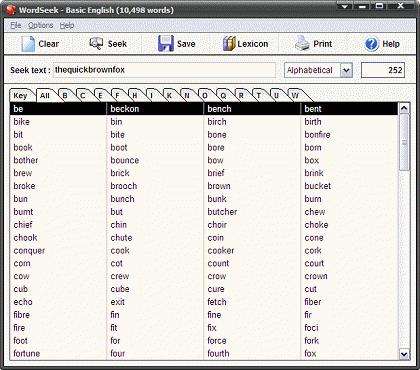420x370 pixels.
Task: Select the F letter tab
Action: click(117, 96)
